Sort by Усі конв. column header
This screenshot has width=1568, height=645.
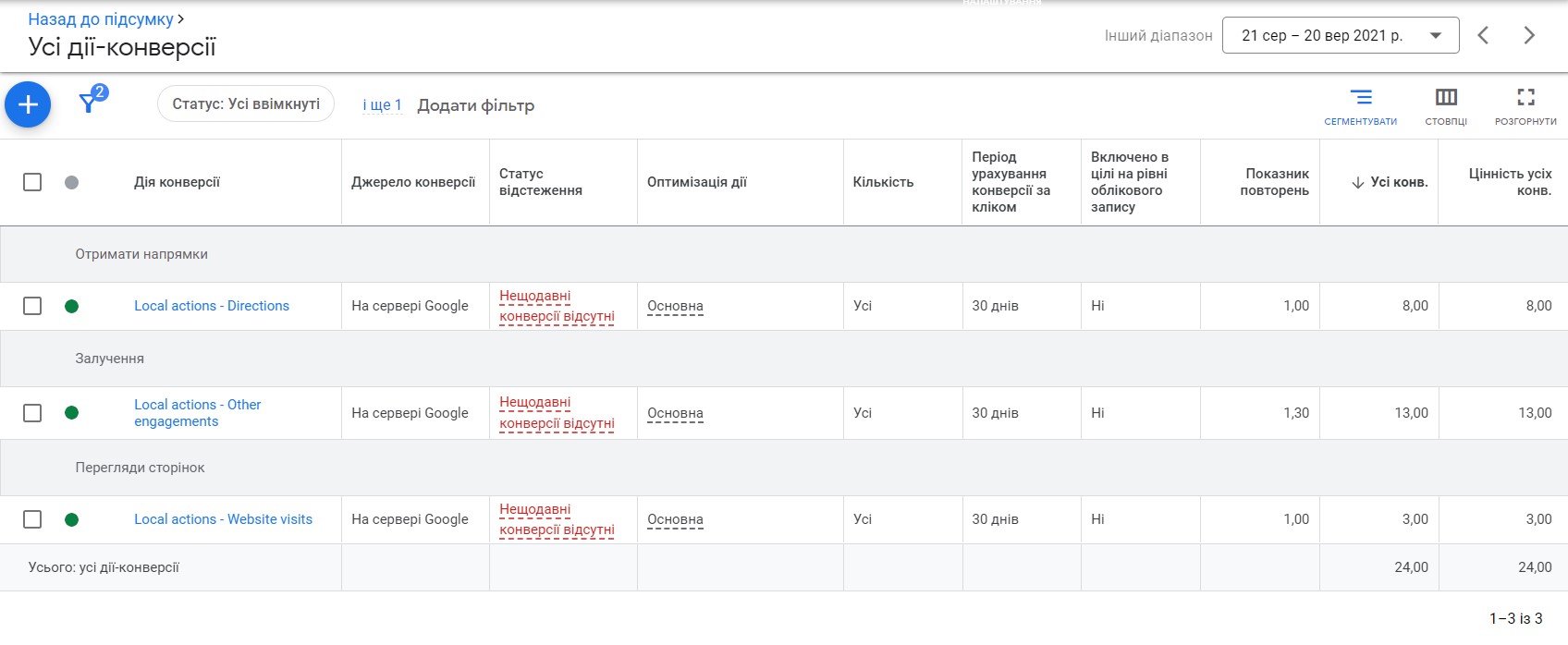tap(1390, 182)
